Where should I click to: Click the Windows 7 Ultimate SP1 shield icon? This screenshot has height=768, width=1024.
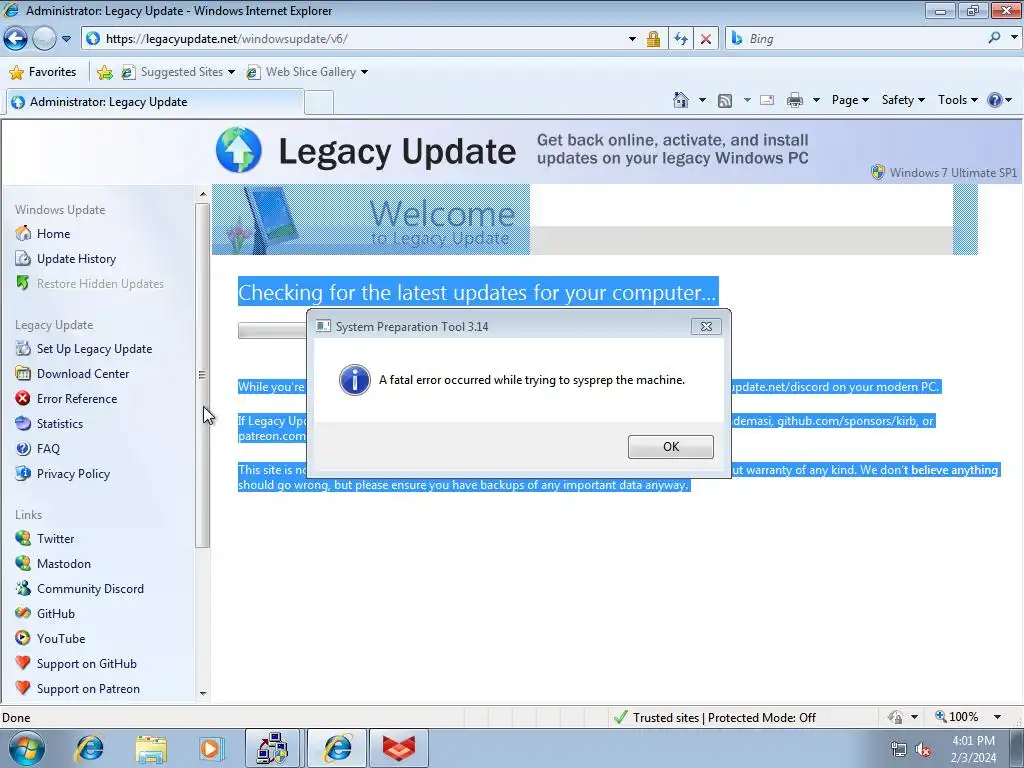coord(878,172)
